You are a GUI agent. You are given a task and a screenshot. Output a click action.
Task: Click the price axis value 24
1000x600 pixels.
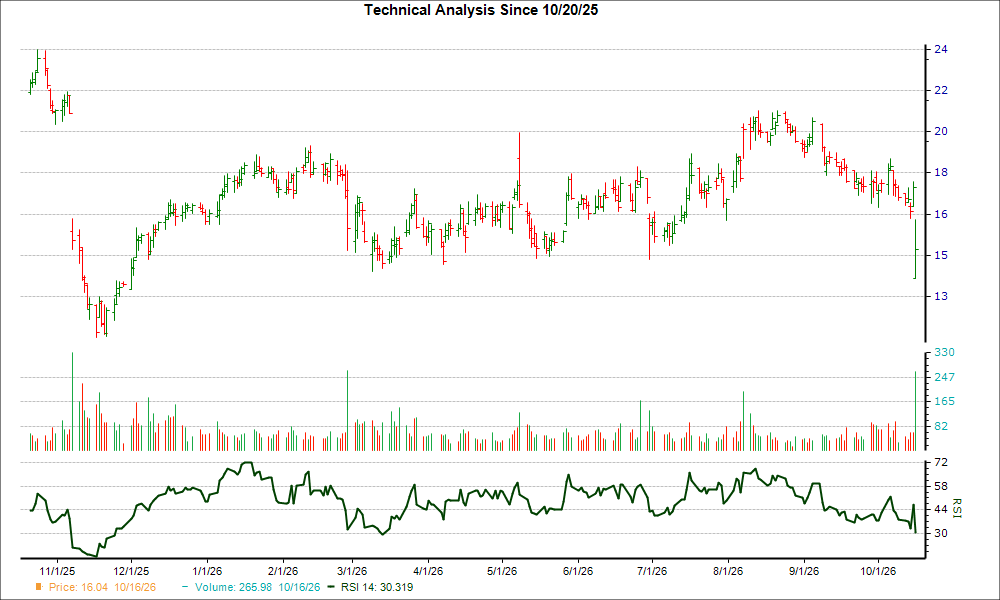[941, 49]
